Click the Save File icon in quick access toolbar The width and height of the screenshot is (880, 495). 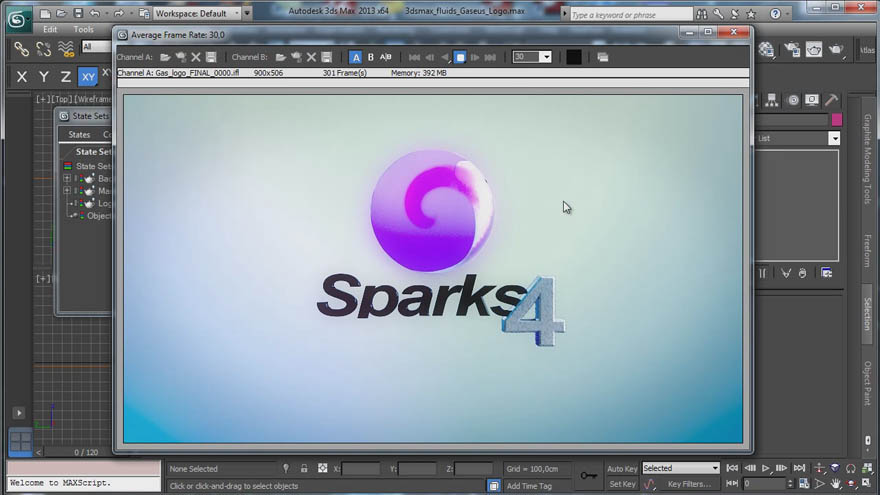pos(79,13)
